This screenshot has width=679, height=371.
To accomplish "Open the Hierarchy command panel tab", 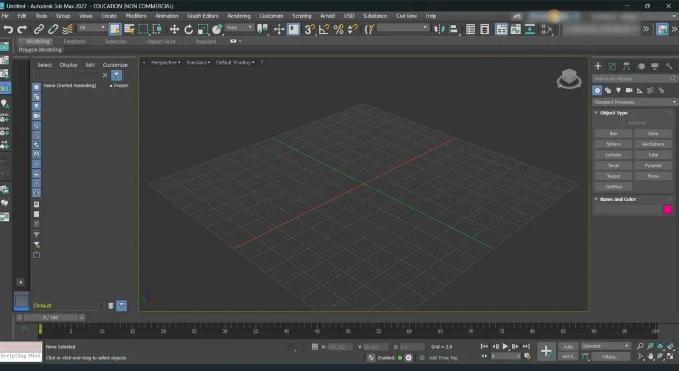I will [x=627, y=66].
